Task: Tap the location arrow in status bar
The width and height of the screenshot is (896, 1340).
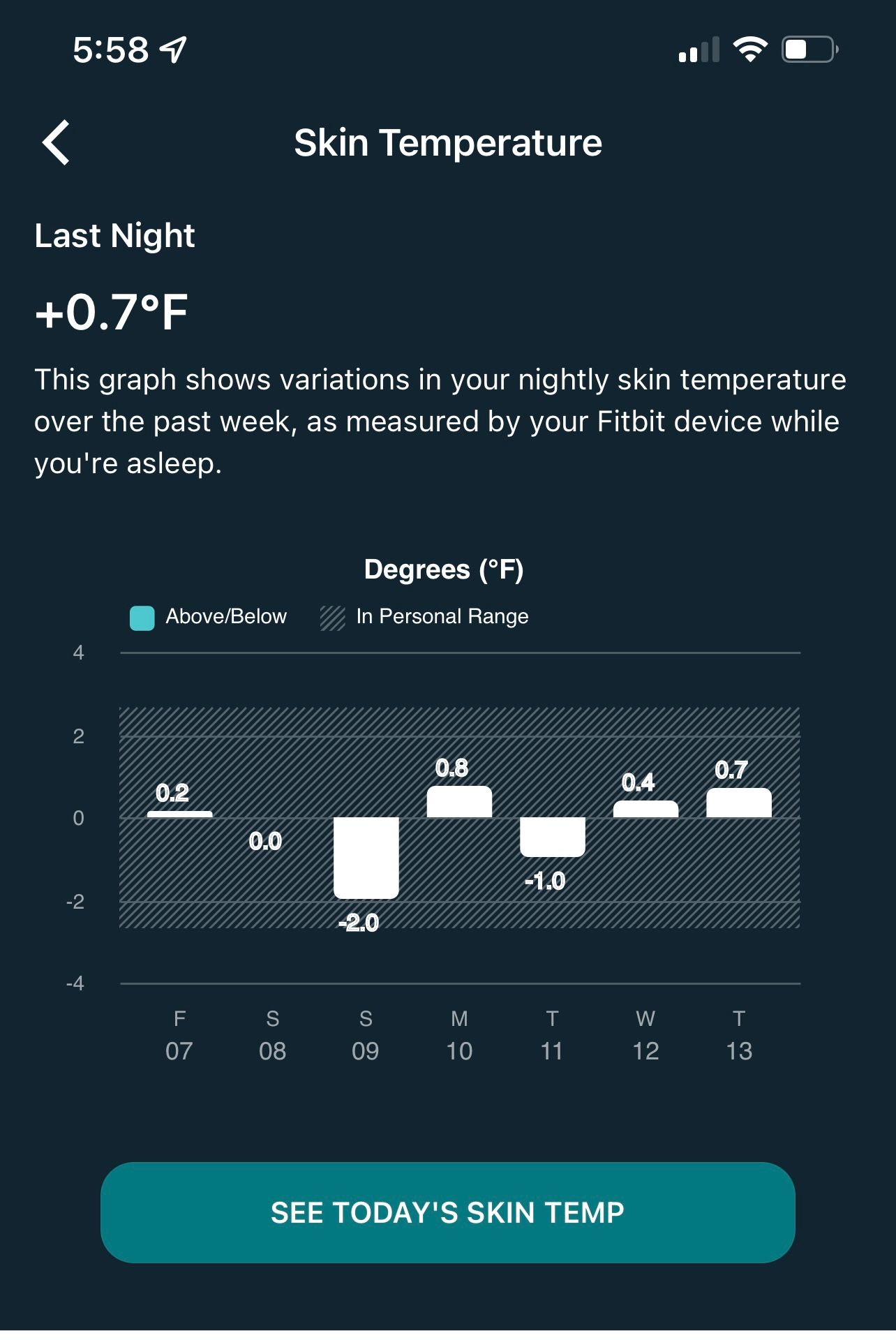Action: tap(173, 50)
